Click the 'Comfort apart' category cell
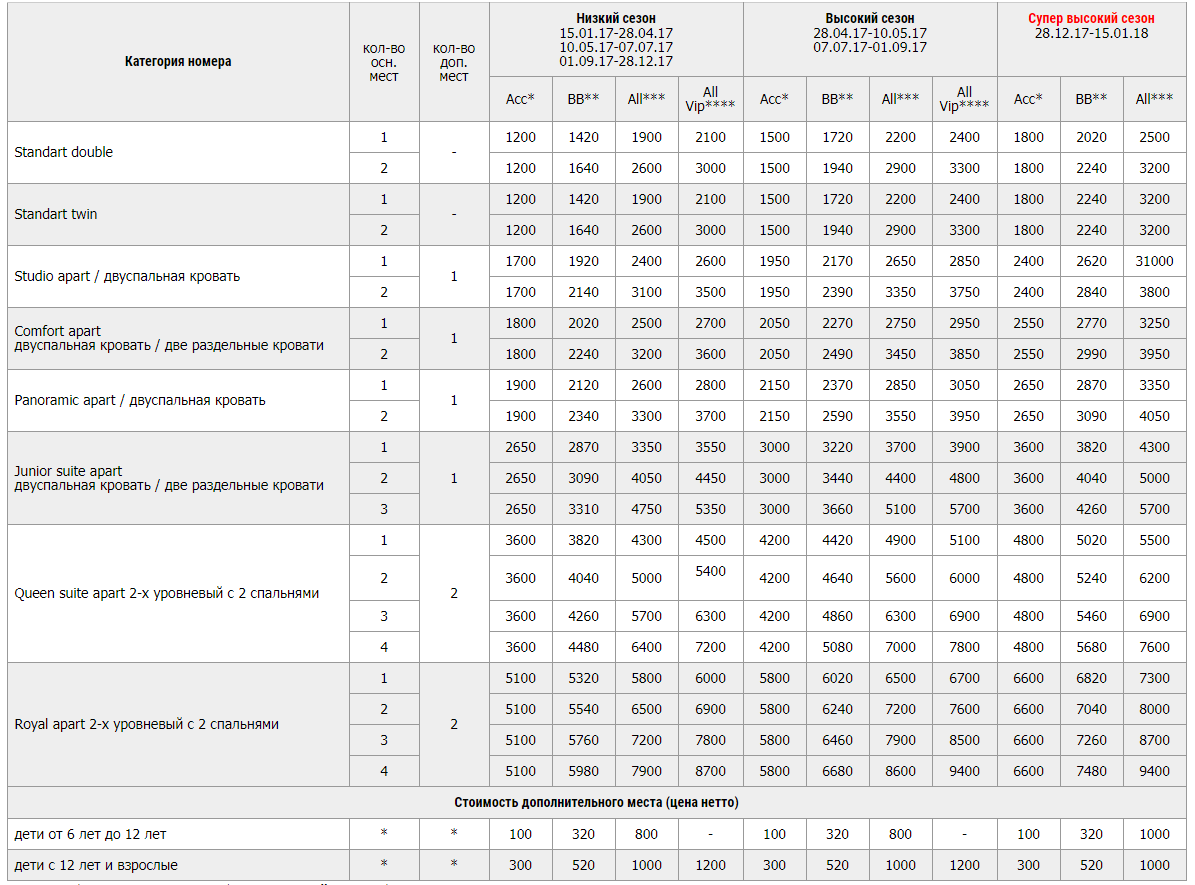This screenshot has width=1195, height=885. tap(58, 331)
